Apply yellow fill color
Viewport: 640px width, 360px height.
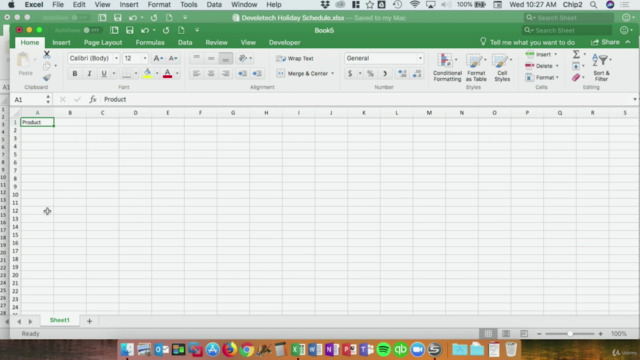tap(147, 73)
